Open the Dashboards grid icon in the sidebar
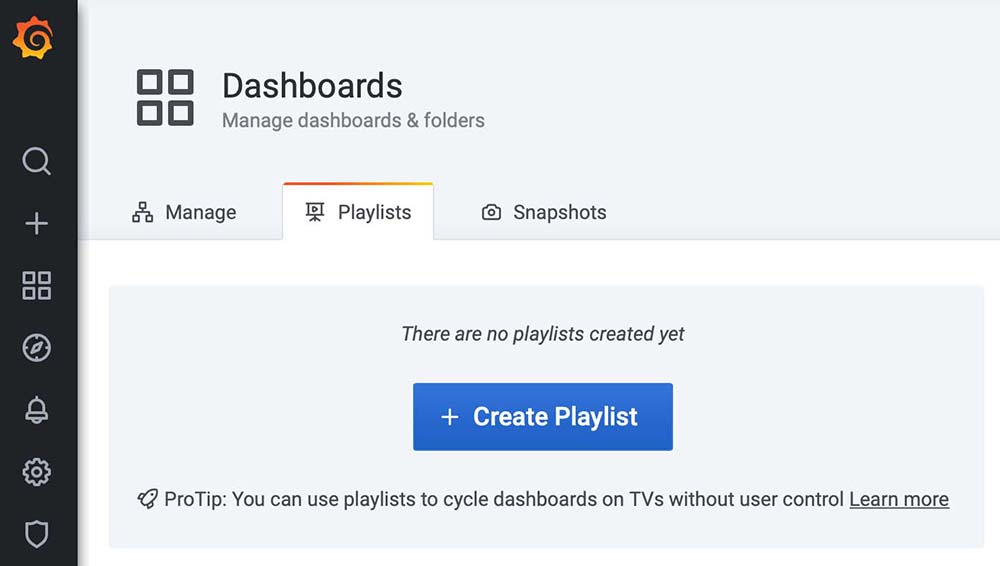 pyautogui.click(x=36, y=285)
